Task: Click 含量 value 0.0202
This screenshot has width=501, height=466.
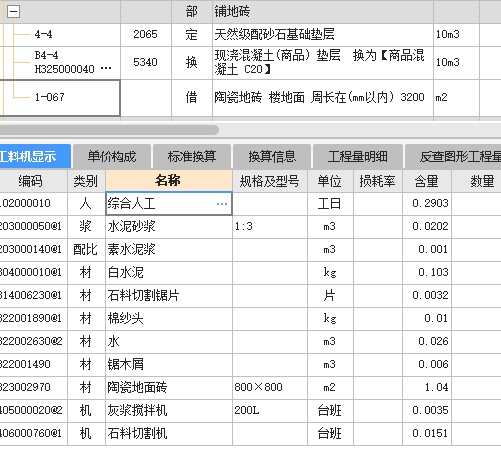Action: [x=427, y=227]
